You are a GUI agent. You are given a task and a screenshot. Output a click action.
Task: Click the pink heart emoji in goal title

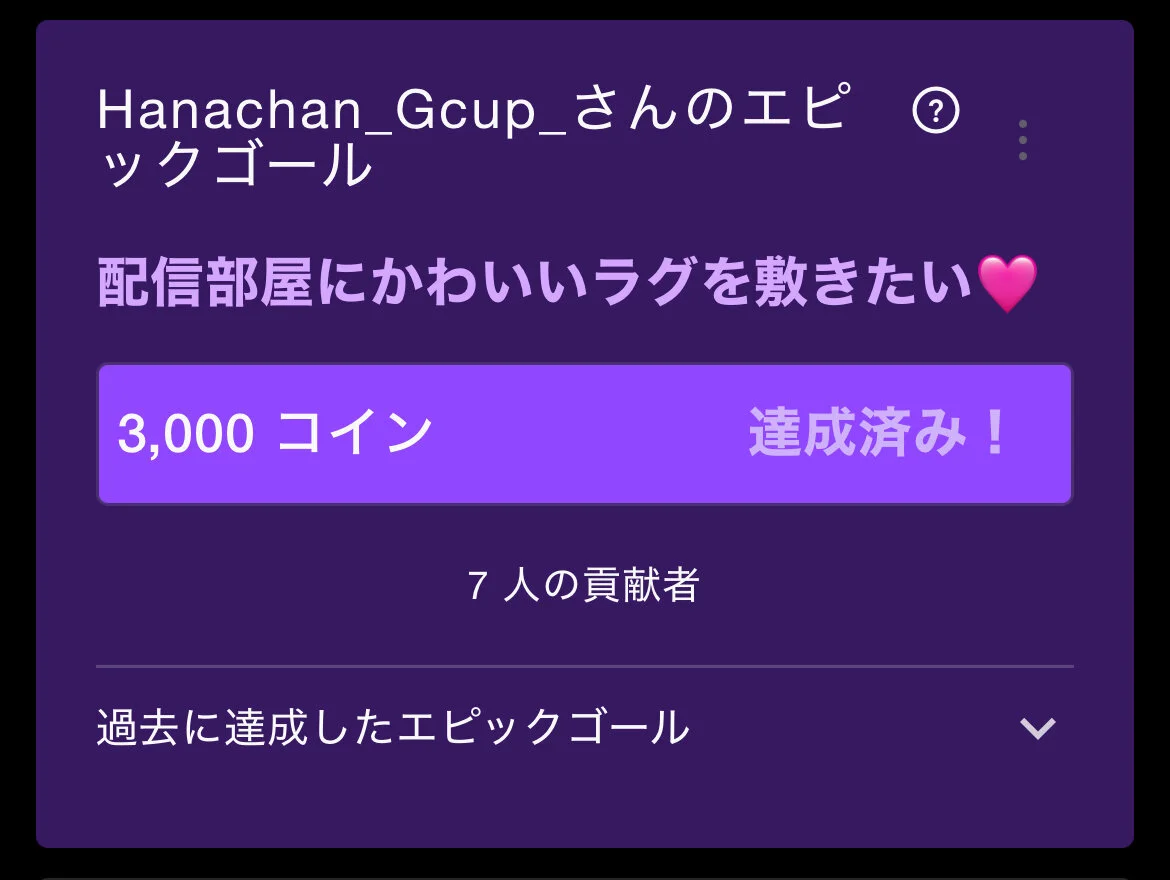(1007, 283)
